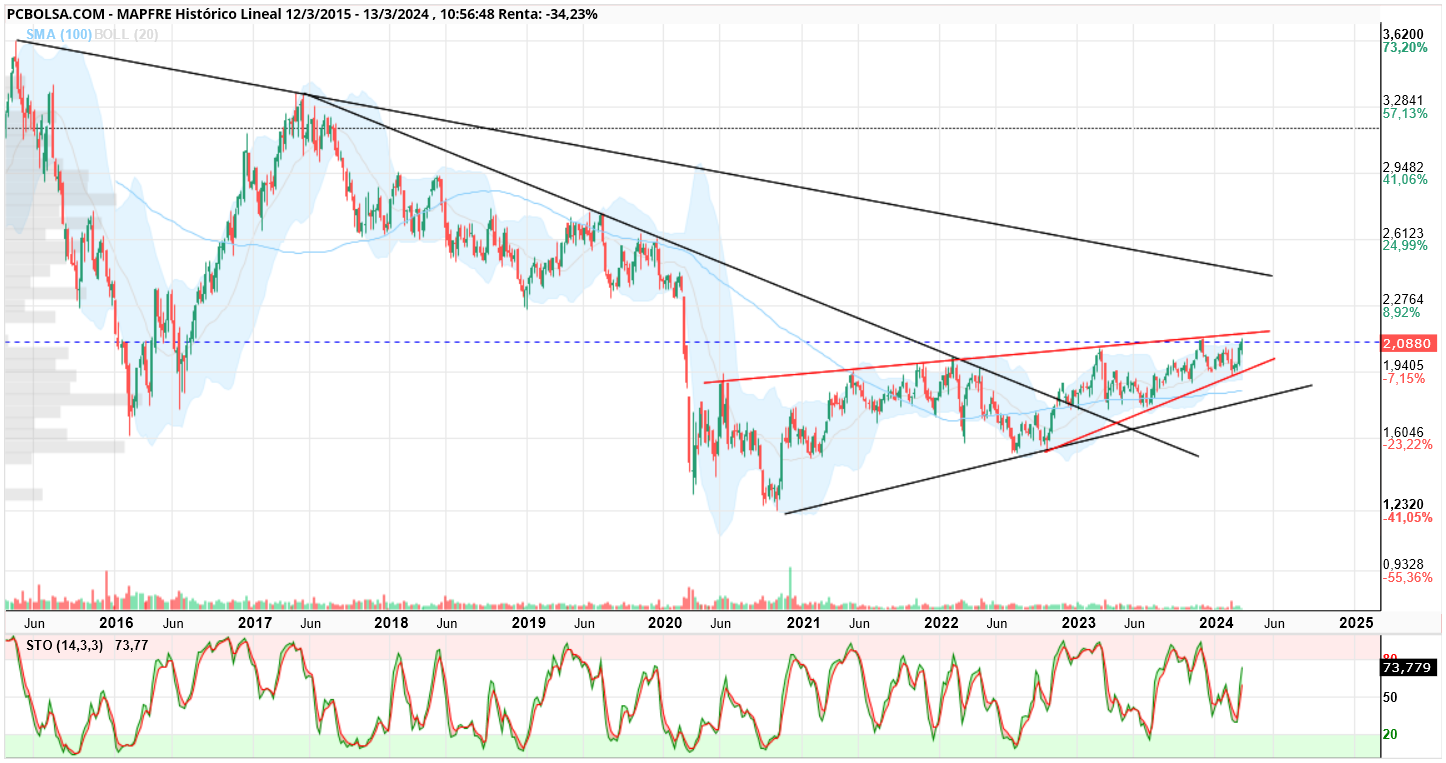Click the -7,15% percentage label
1446x763 pixels.
click(1403, 379)
